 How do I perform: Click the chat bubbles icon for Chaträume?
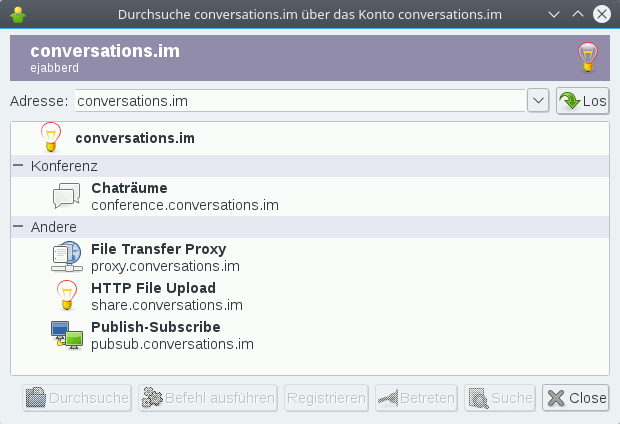point(67,196)
